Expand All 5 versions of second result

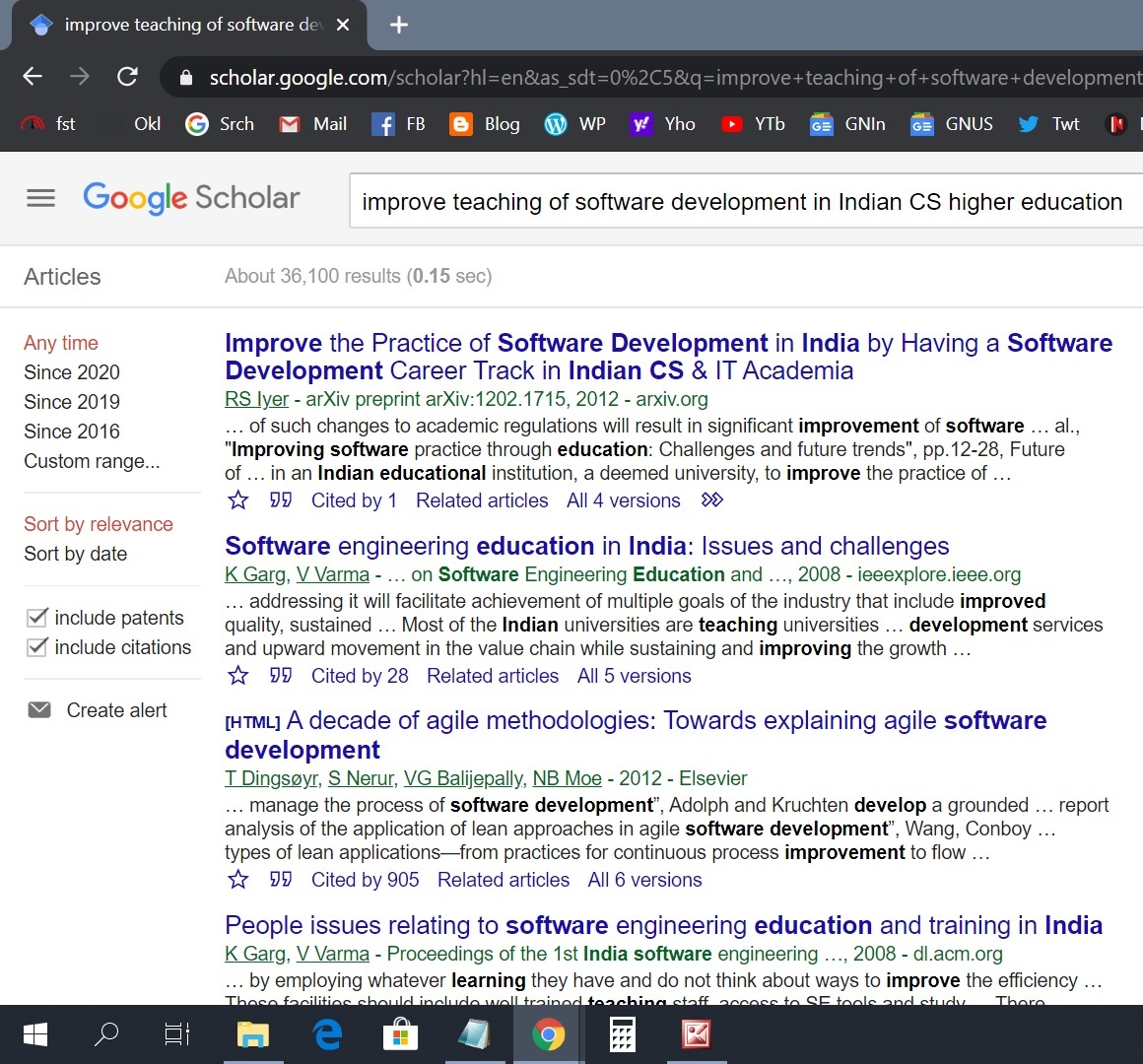634,676
